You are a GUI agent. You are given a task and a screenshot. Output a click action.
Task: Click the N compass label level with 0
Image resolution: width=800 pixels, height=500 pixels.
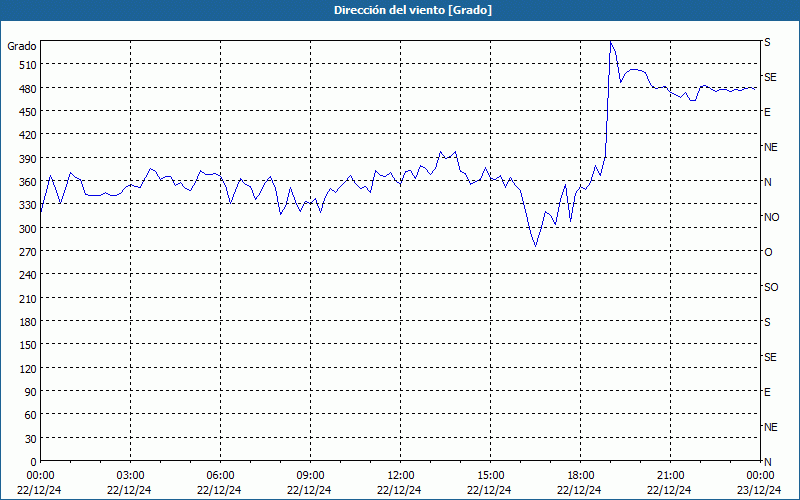[x=768, y=462]
